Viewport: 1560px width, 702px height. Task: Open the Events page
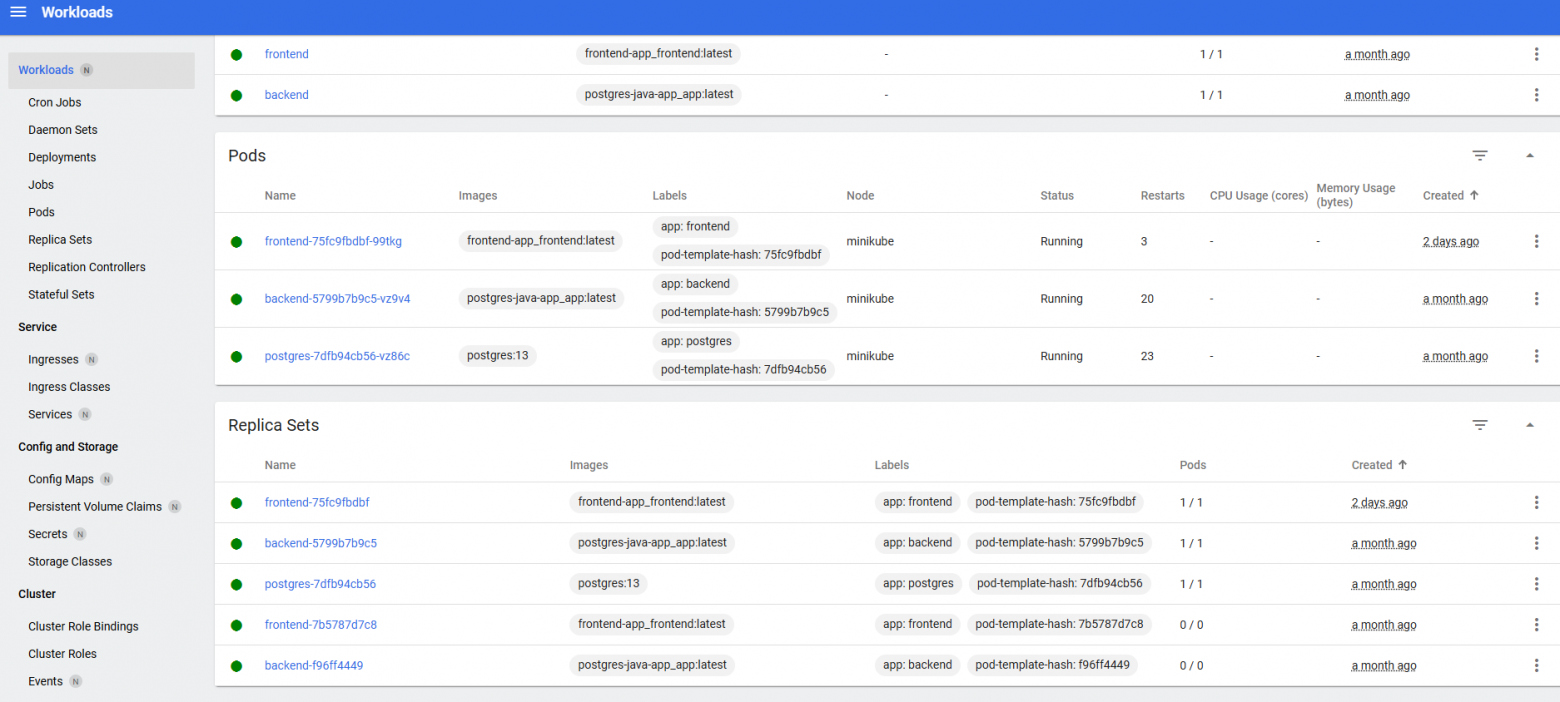pos(45,681)
